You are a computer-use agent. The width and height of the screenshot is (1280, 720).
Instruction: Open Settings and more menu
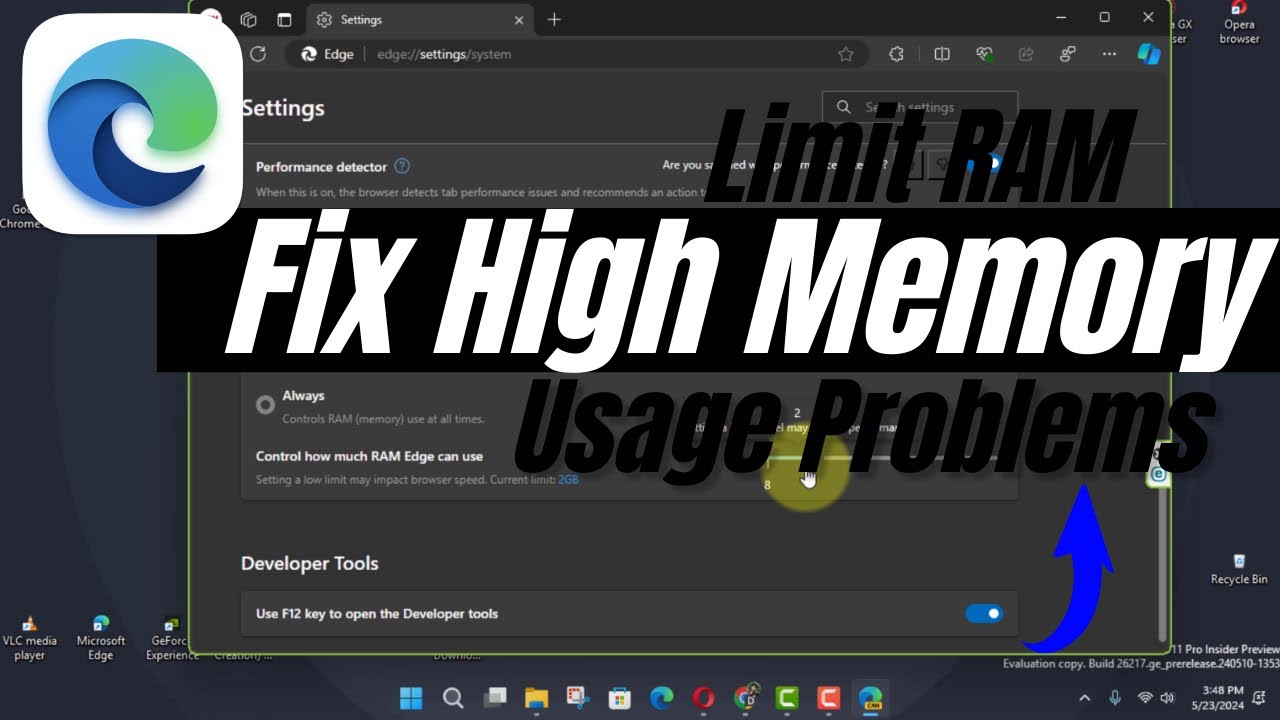tap(1109, 54)
